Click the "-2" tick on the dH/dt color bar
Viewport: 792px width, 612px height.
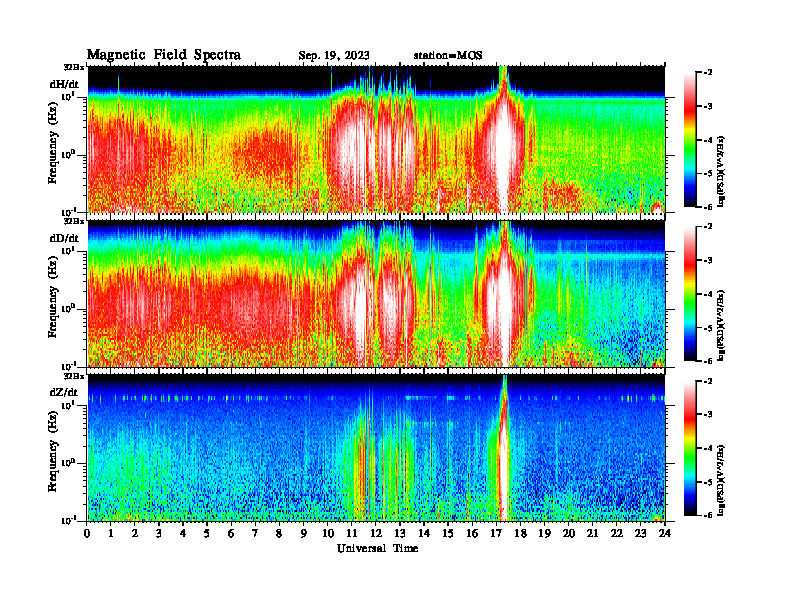[x=708, y=73]
